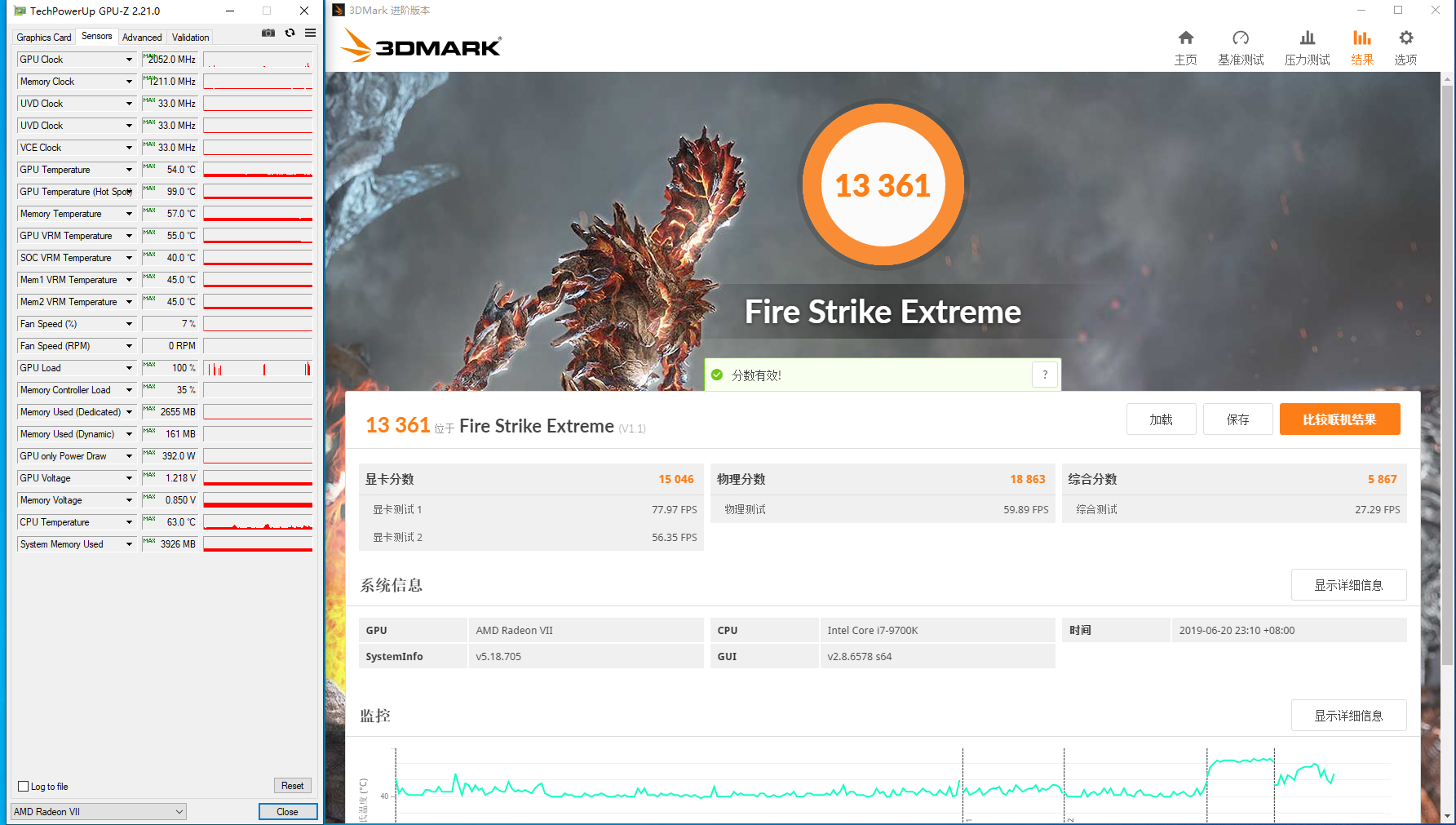This screenshot has width=1456, height=825.
Task: Click the 加载 load button
Action: (1161, 419)
